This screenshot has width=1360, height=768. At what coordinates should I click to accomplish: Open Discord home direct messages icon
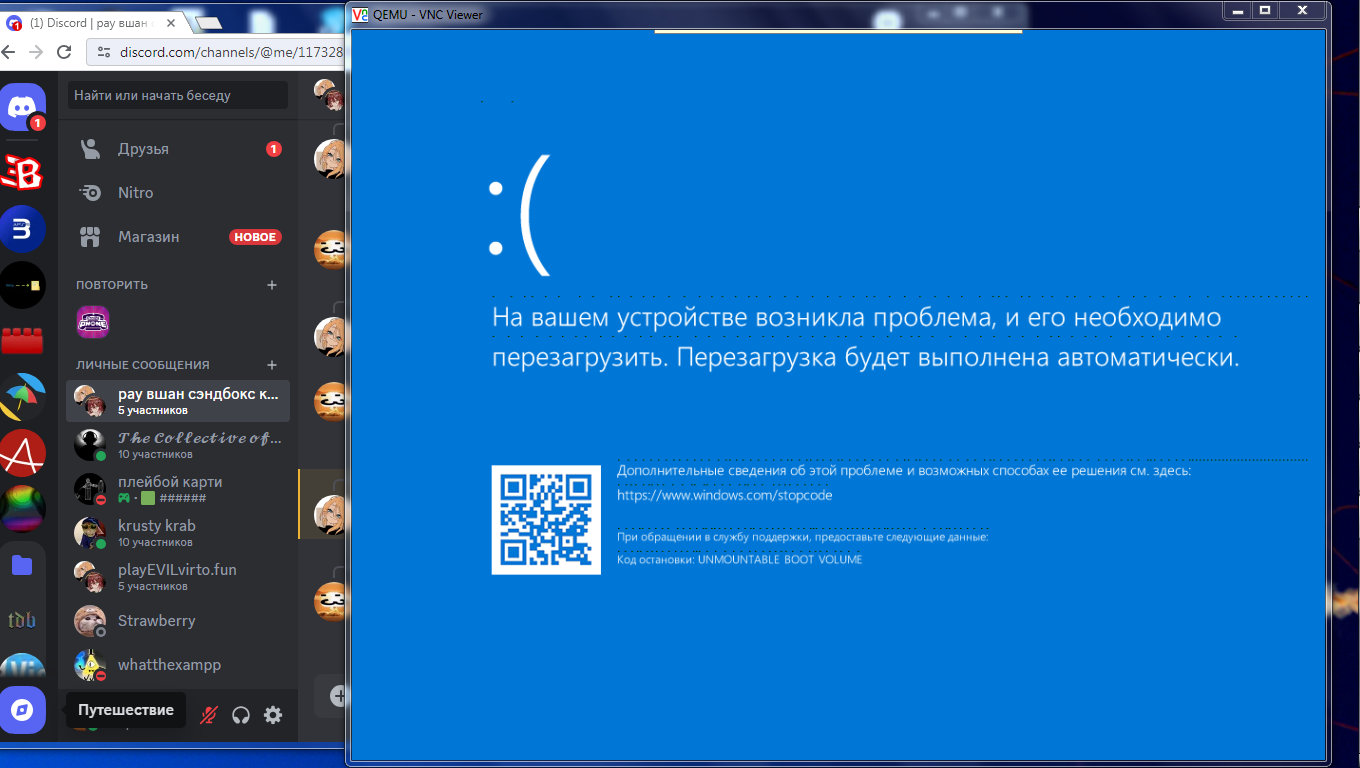click(x=22, y=107)
